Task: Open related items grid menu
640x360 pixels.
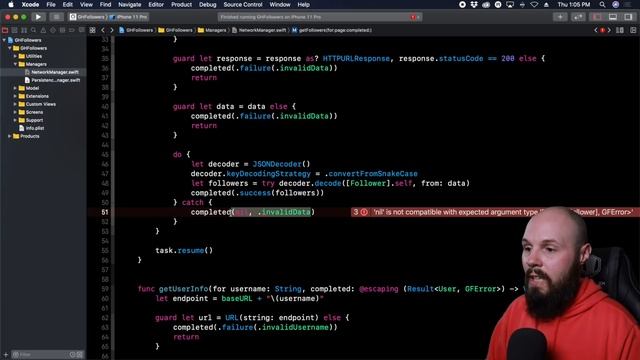Action: tap(93, 30)
